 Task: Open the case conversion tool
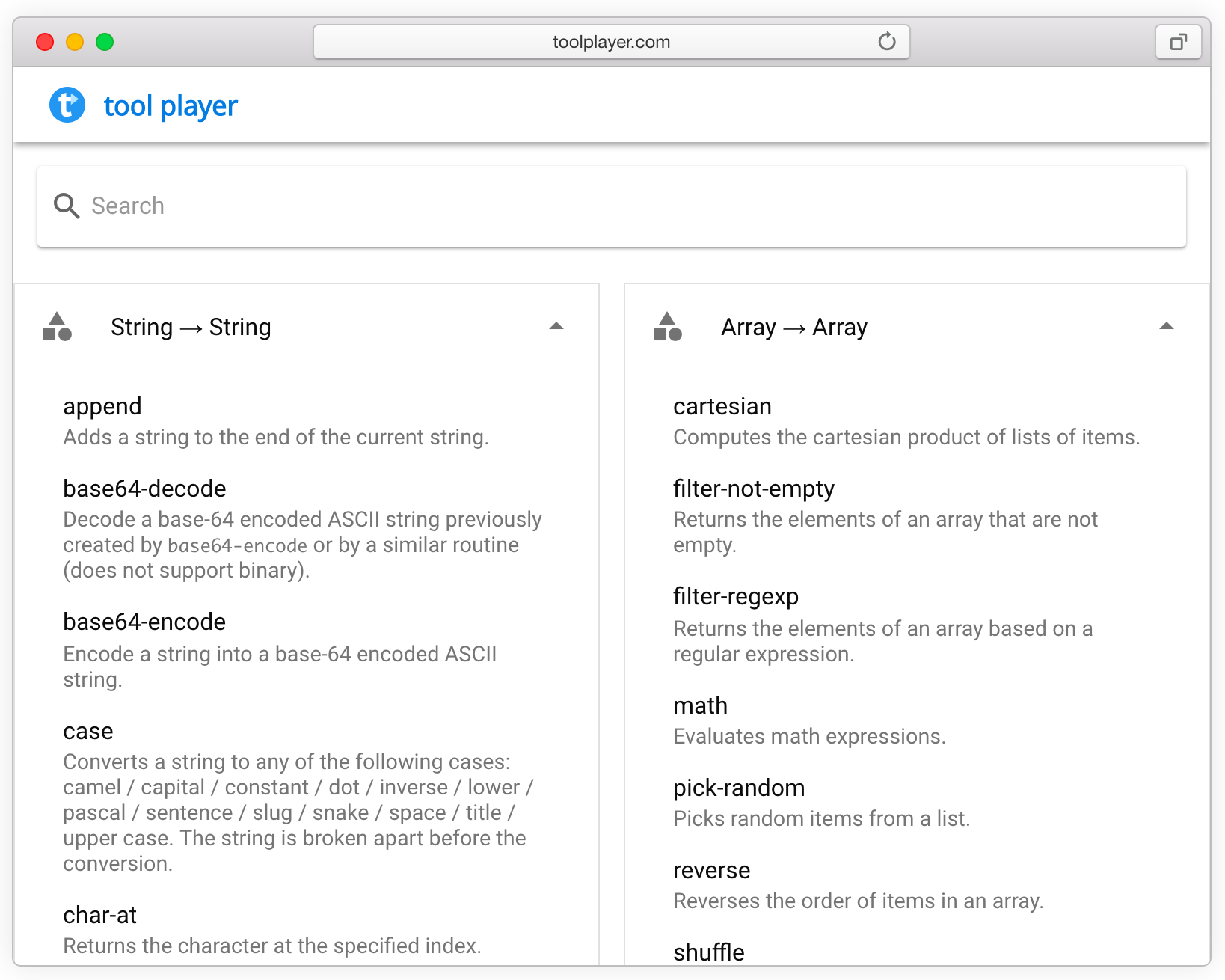click(88, 731)
